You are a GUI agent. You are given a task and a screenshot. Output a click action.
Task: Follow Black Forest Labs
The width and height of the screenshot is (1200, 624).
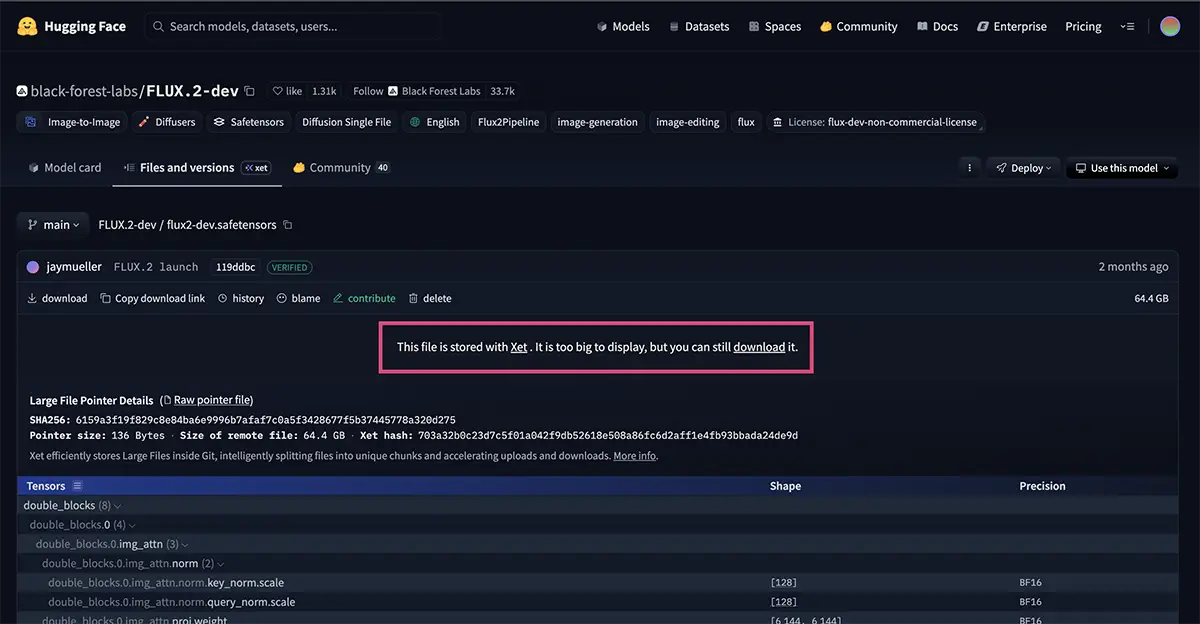click(368, 91)
